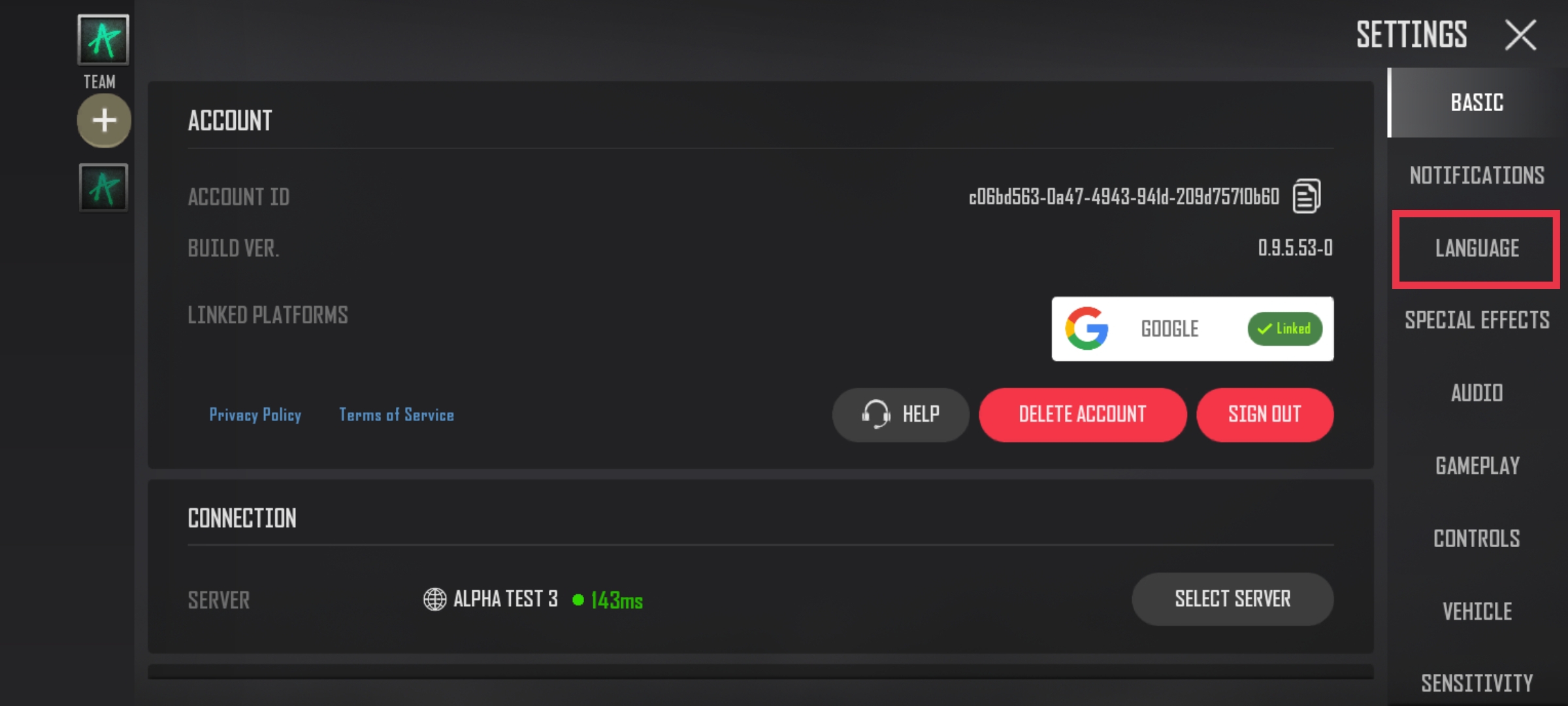Screen dimensions: 1568x706
Task: Click SELECT SERVER dropdown button
Action: pyautogui.click(x=1232, y=599)
